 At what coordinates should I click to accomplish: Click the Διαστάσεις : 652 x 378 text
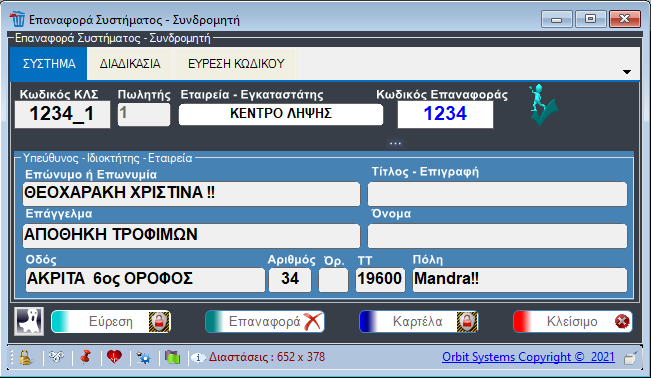(x=267, y=357)
